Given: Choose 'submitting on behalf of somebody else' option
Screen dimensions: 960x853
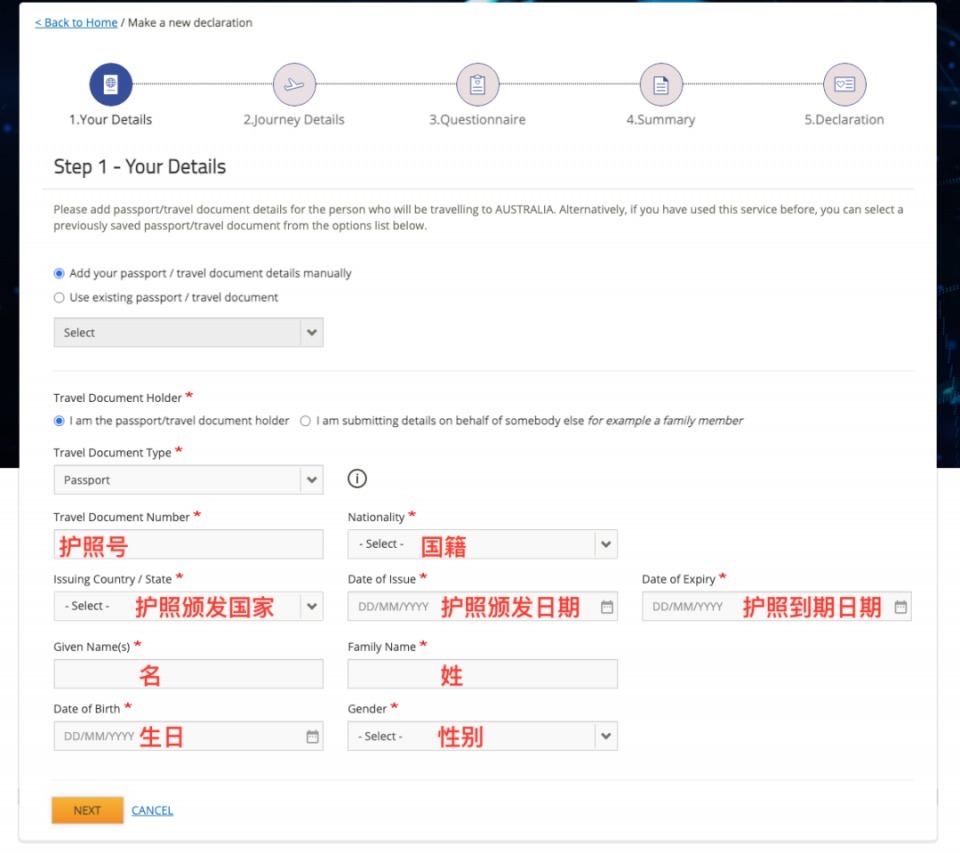Looking at the screenshot, I should (306, 421).
